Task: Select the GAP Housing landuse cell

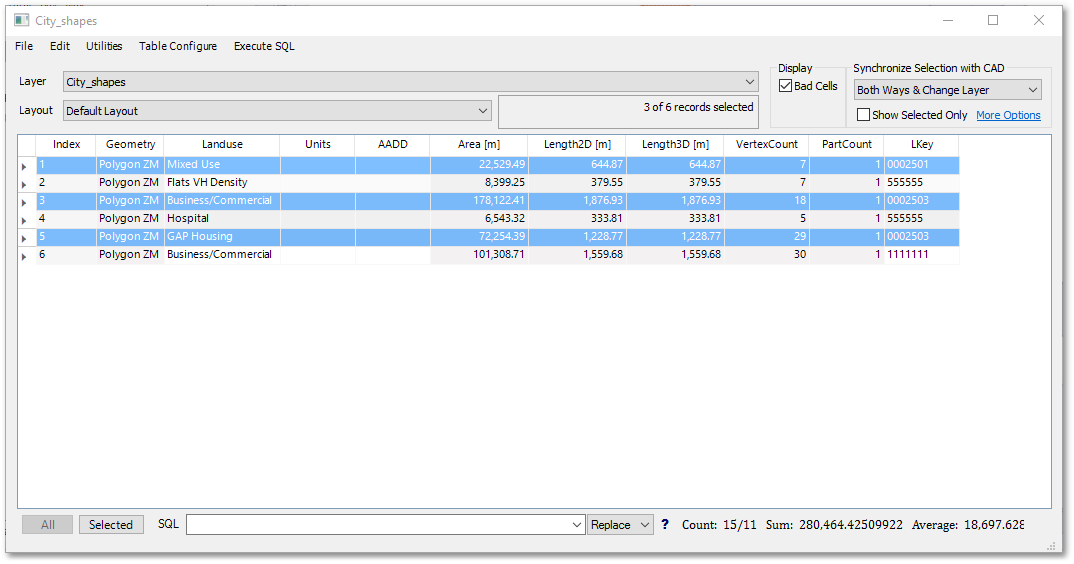Action: [222, 236]
